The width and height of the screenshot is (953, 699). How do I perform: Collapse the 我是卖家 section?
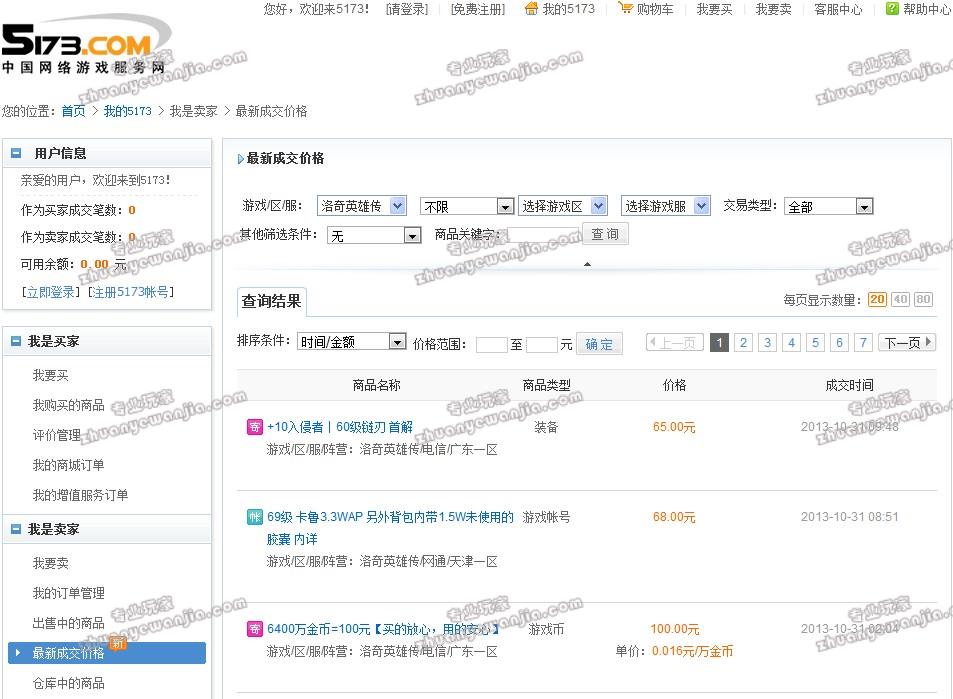pyautogui.click(x=16, y=529)
